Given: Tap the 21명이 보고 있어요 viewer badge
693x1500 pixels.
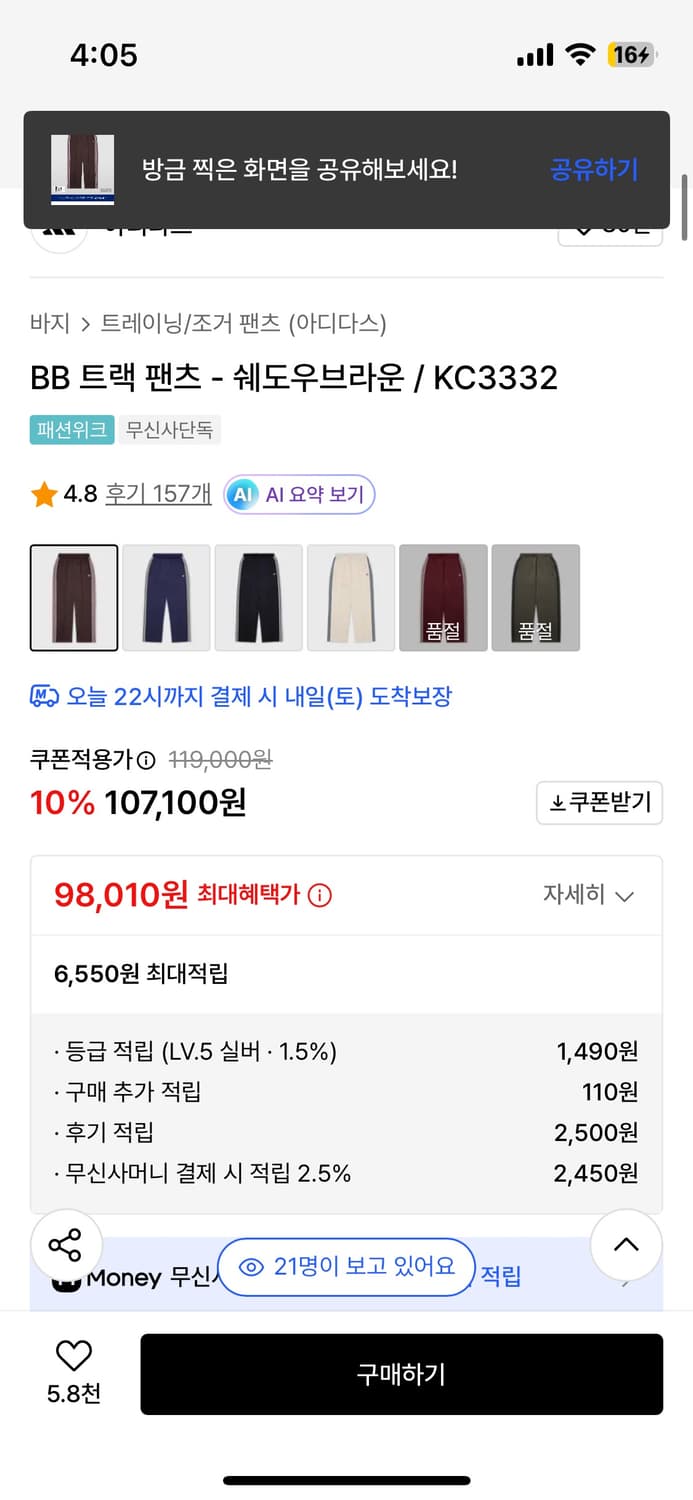Looking at the screenshot, I should click(345, 1266).
